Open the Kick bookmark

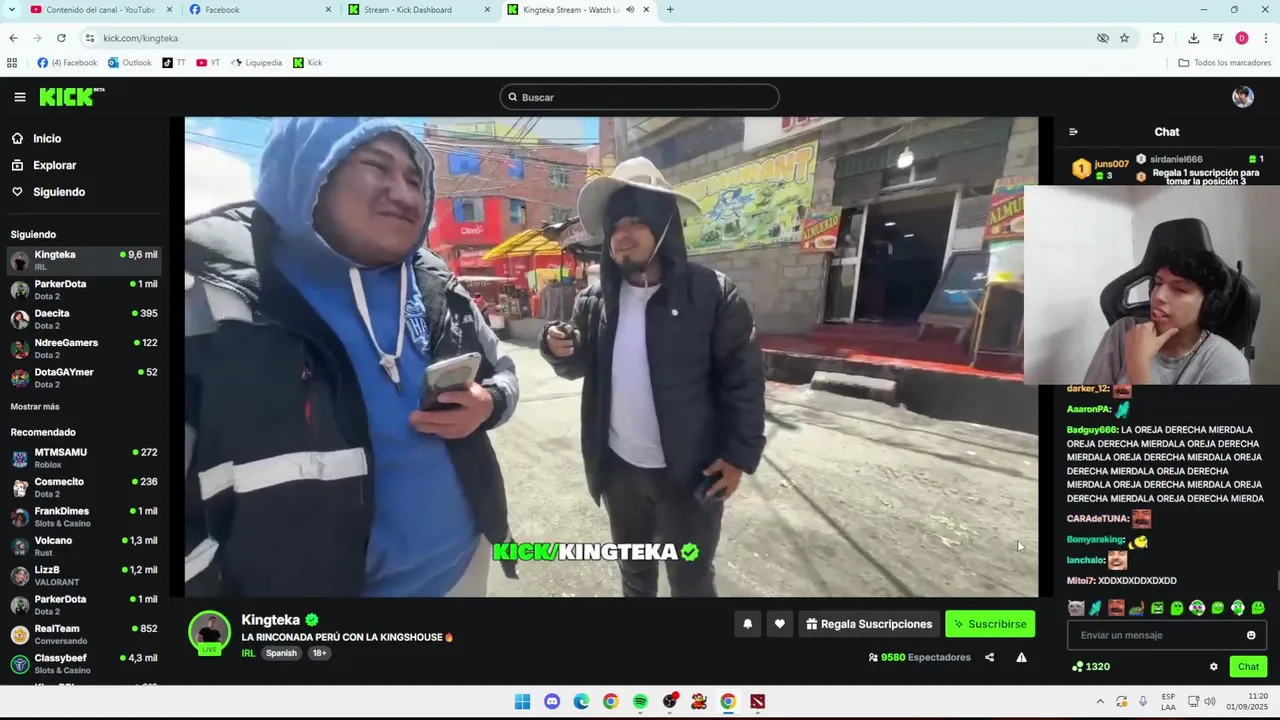[x=307, y=62]
